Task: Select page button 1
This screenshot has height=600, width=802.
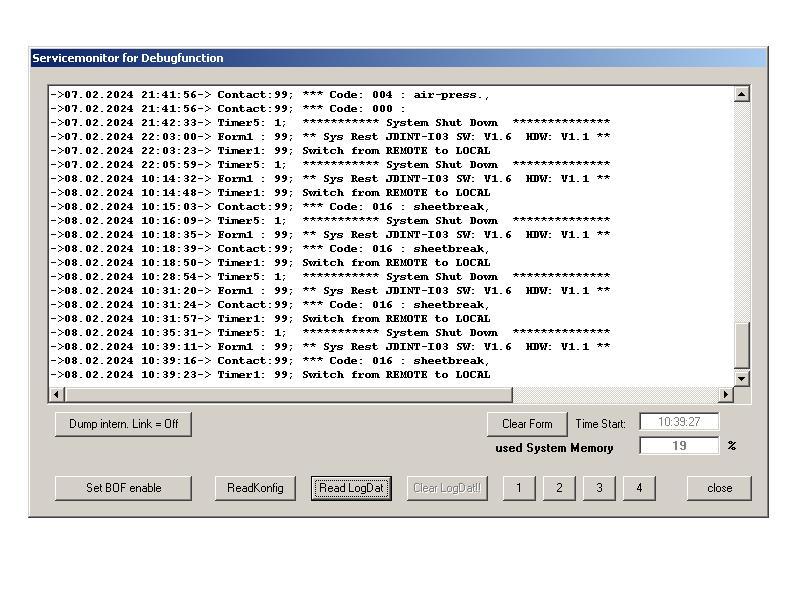Action: point(518,488)
